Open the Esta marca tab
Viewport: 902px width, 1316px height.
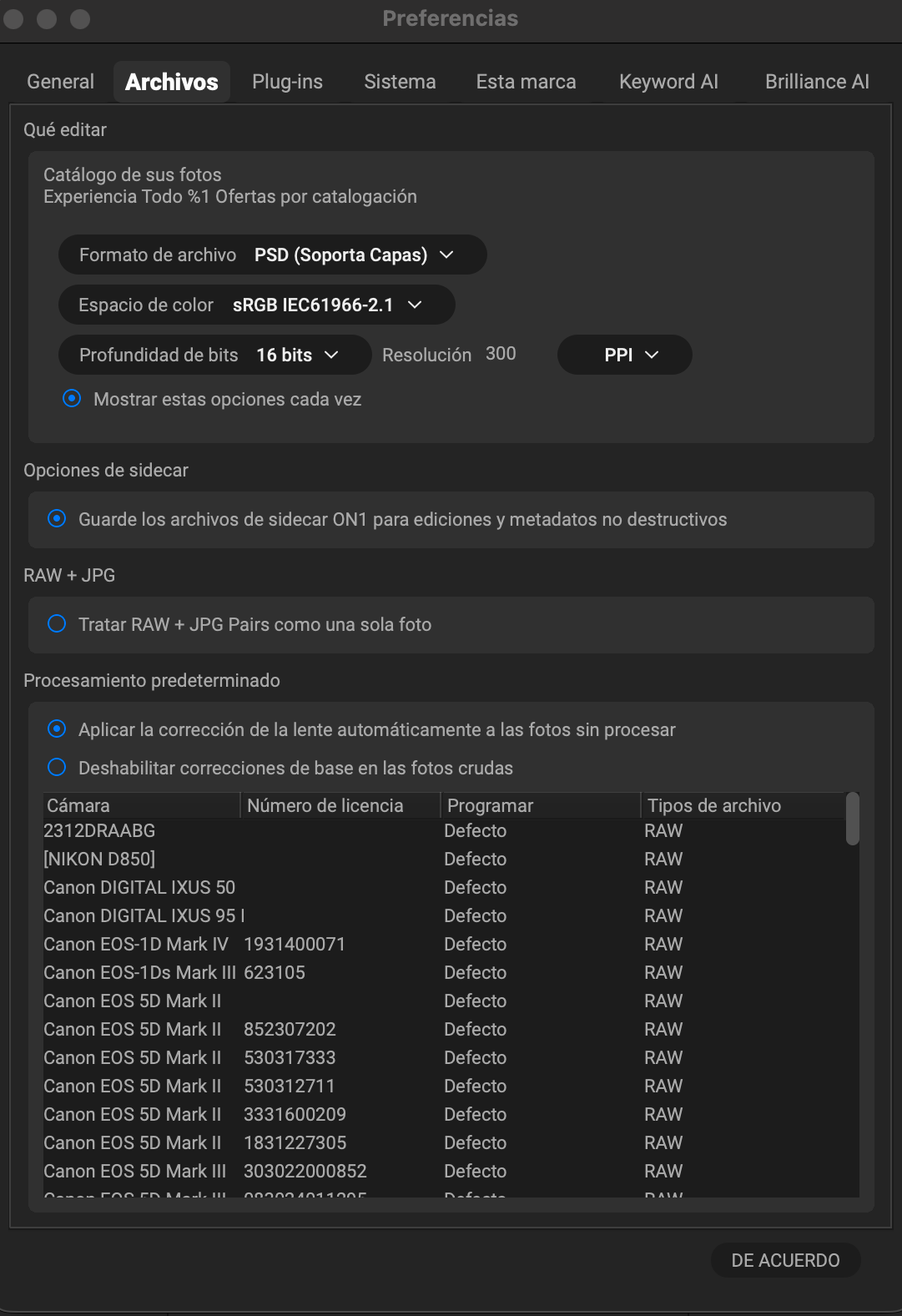point(526,82)
